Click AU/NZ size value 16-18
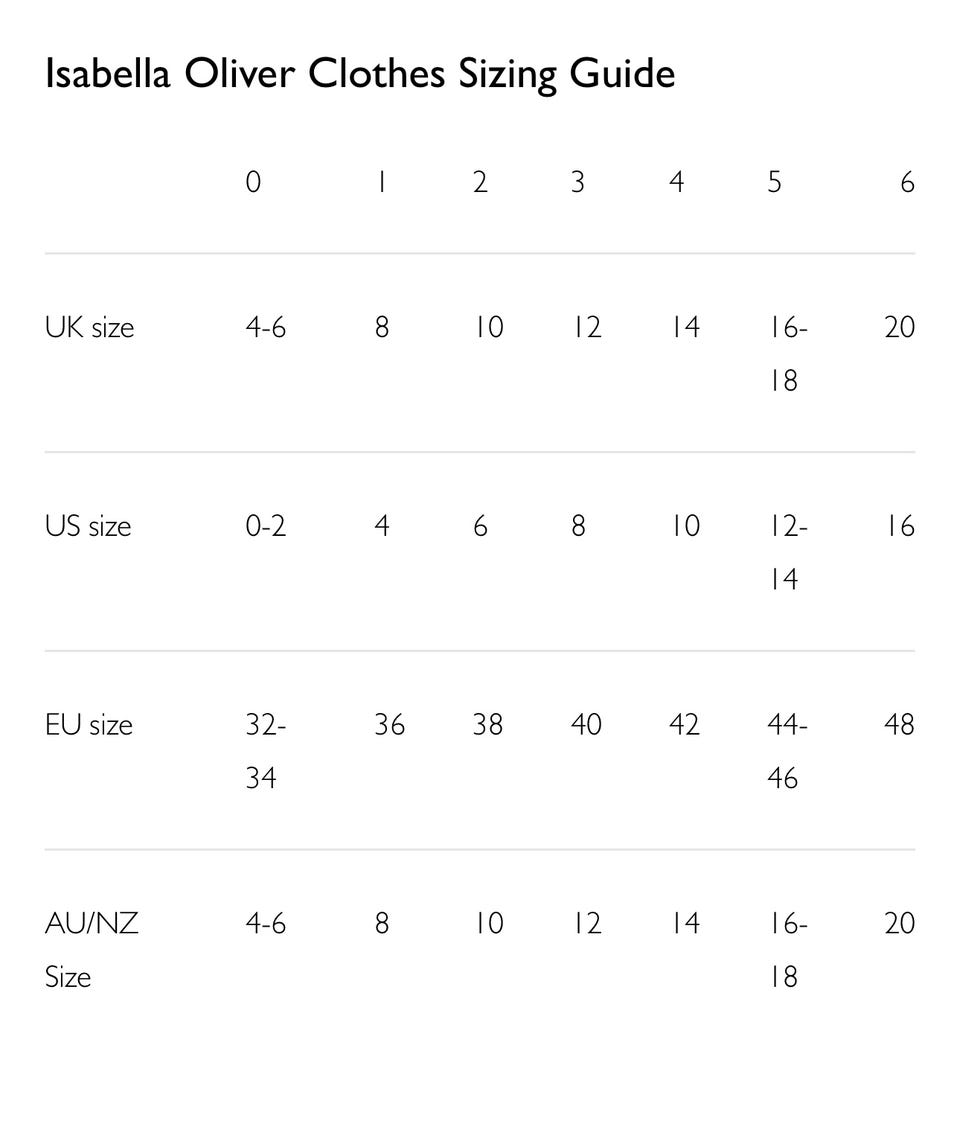 (788, 950)
